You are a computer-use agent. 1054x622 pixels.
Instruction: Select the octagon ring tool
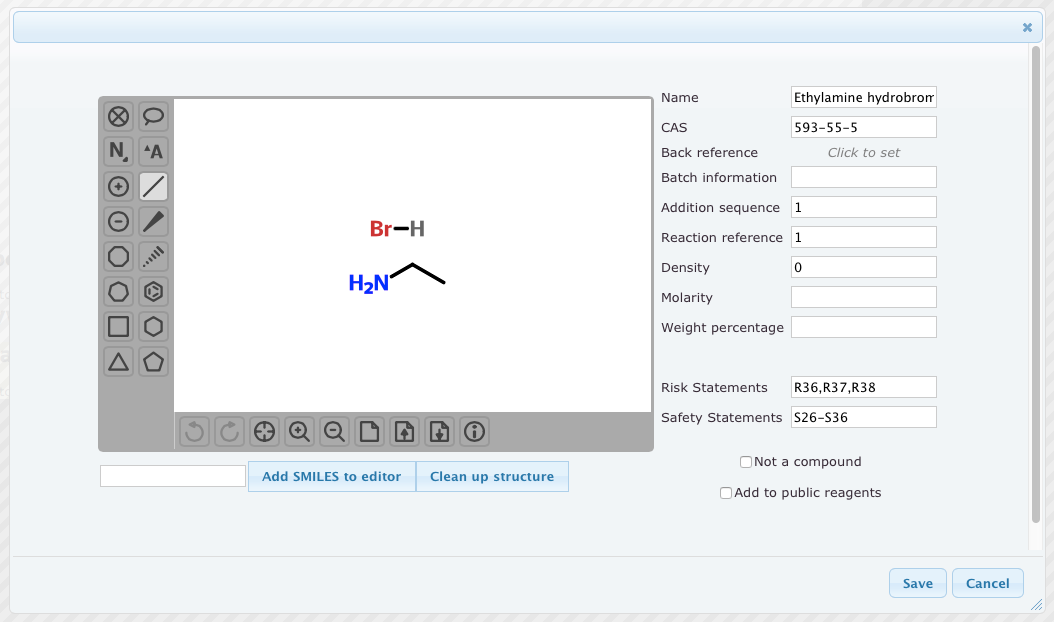coord(118,256)
